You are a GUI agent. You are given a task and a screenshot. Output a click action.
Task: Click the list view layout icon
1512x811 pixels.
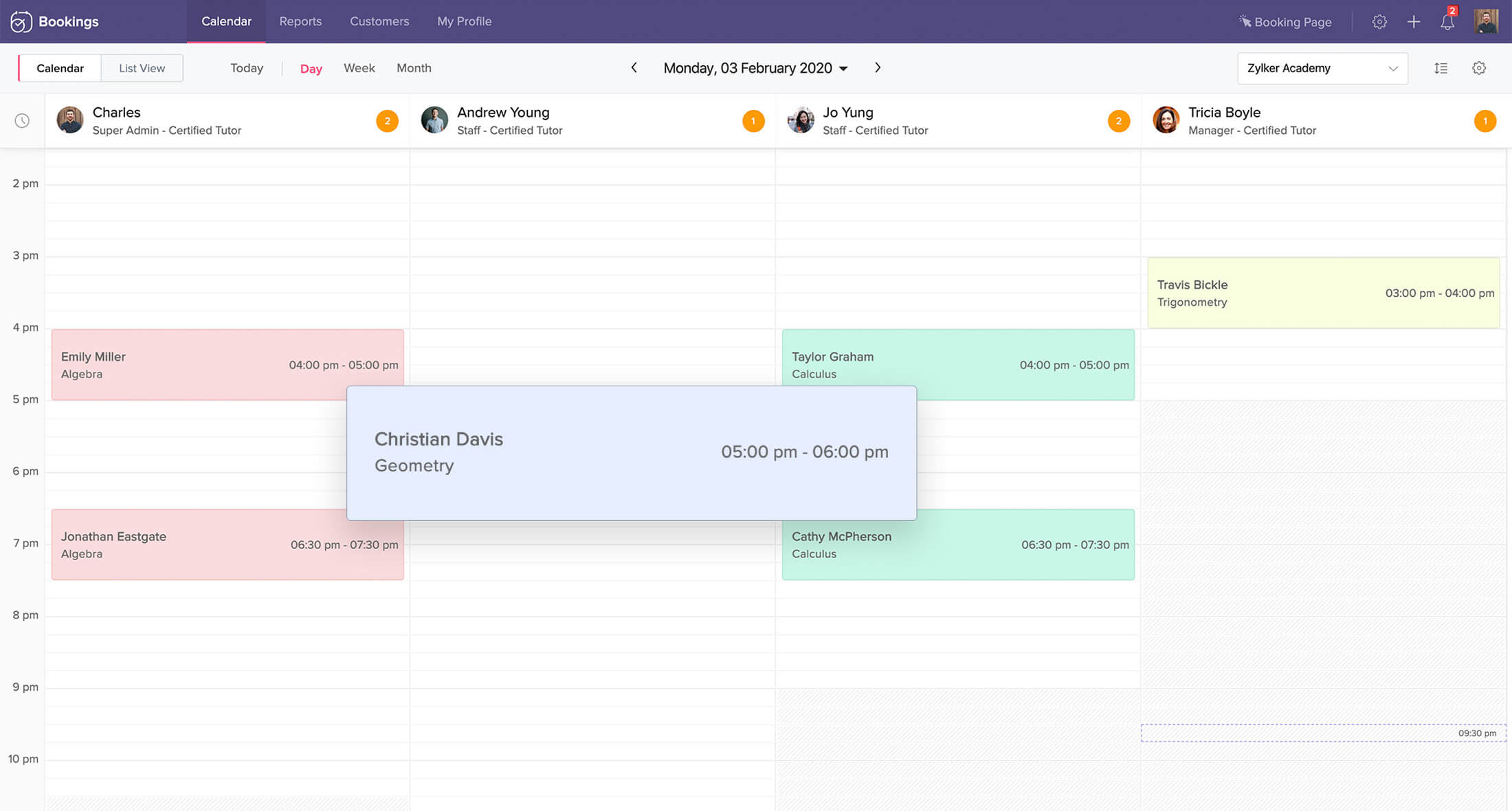[x=1441, y=67]
